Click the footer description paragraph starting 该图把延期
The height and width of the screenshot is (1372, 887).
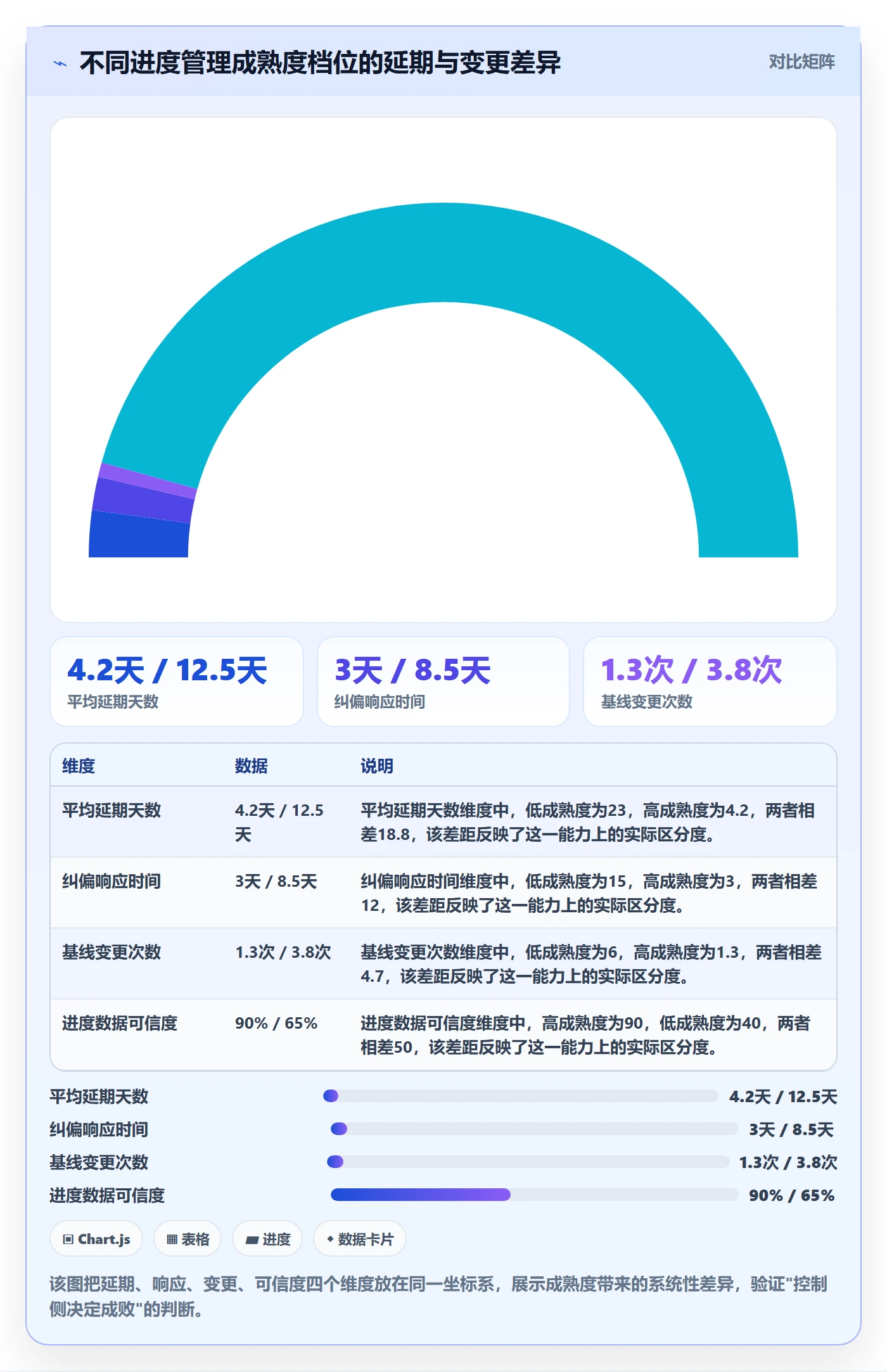tap(438, 1297)
